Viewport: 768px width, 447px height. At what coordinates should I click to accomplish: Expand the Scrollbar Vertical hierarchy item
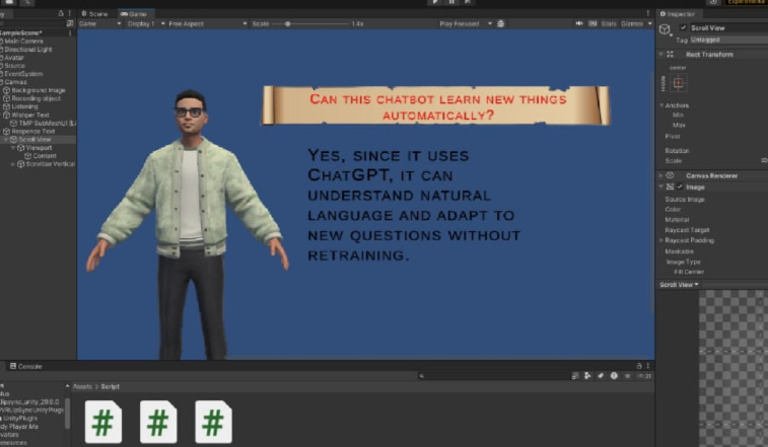pyautogui.click(x=13, y=164)
